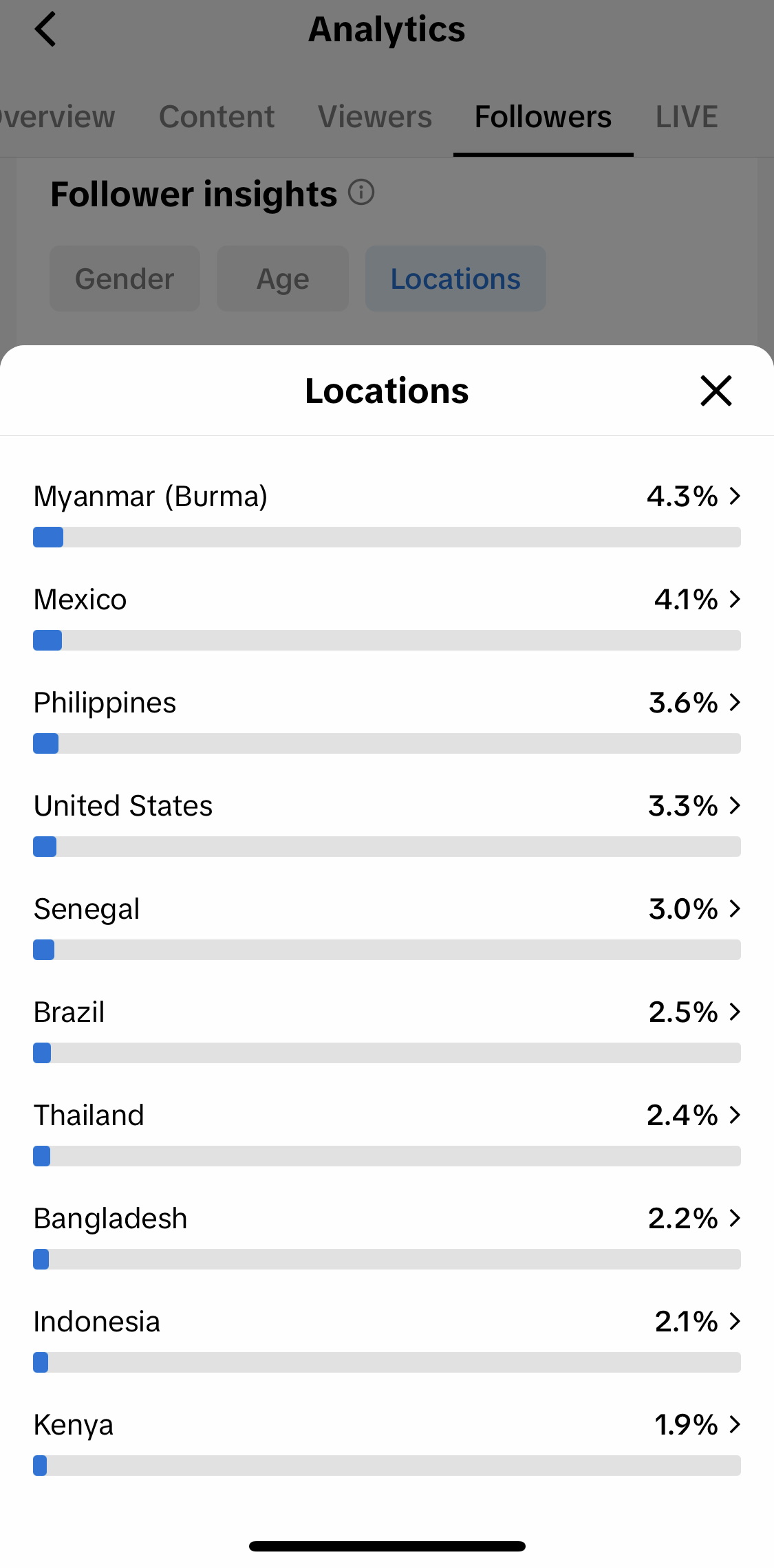Switch to the Content tab
774x1568 pixels.
point(217,117)
